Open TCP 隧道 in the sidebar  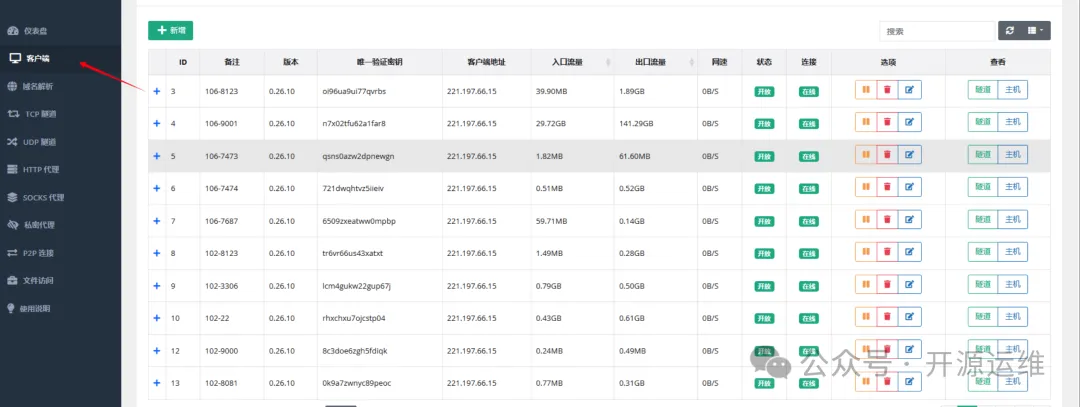point(40,113)
